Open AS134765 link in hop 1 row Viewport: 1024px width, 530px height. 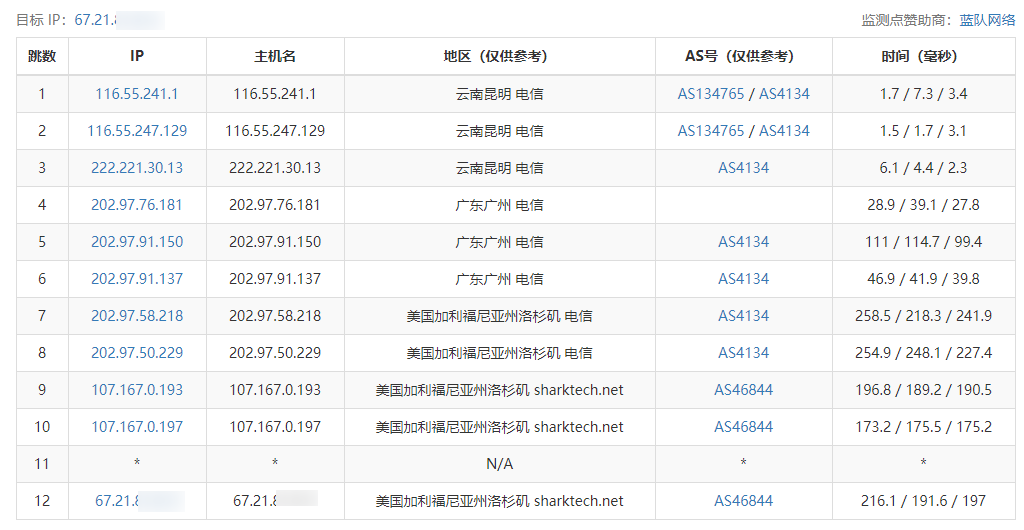coord(711,94)
